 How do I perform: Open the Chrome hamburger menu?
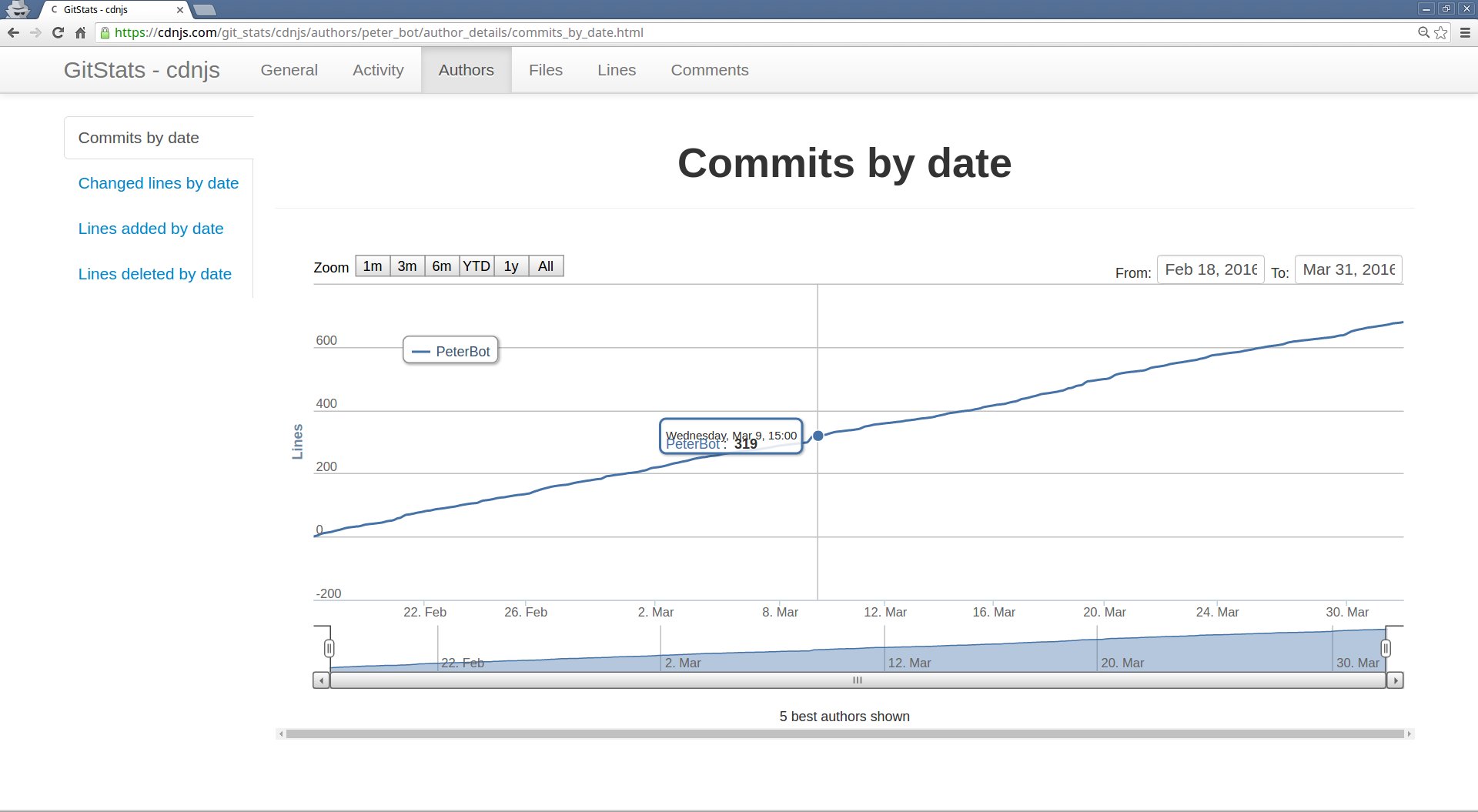click(x=1466, y=32)
